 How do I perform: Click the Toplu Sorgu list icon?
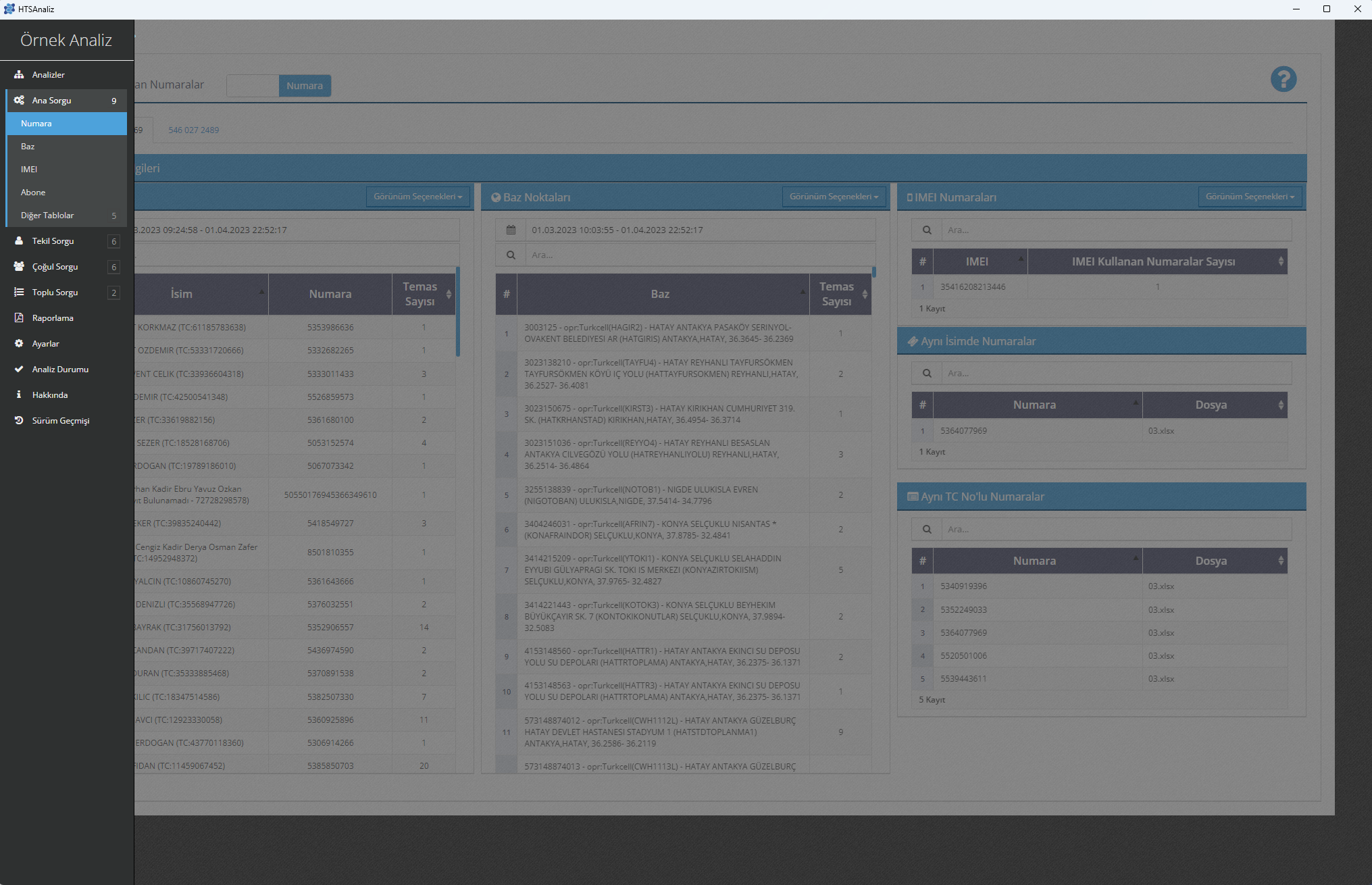point(19,293)
